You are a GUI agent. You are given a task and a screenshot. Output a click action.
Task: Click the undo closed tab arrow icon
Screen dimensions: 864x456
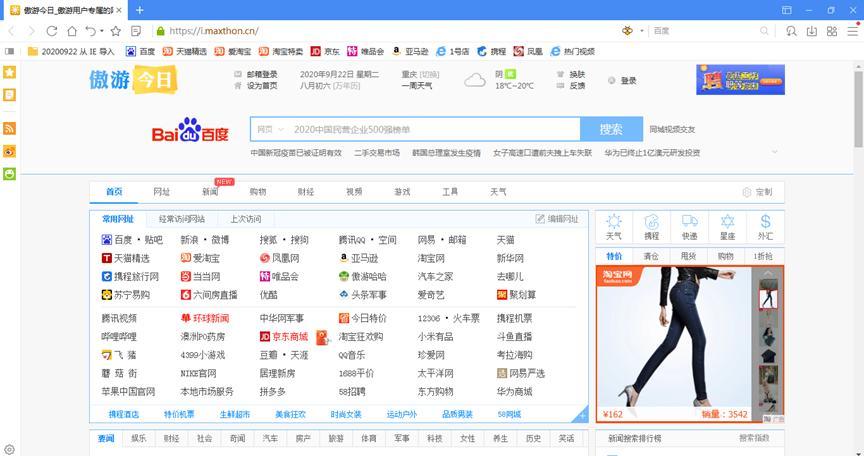coord(91,31)
